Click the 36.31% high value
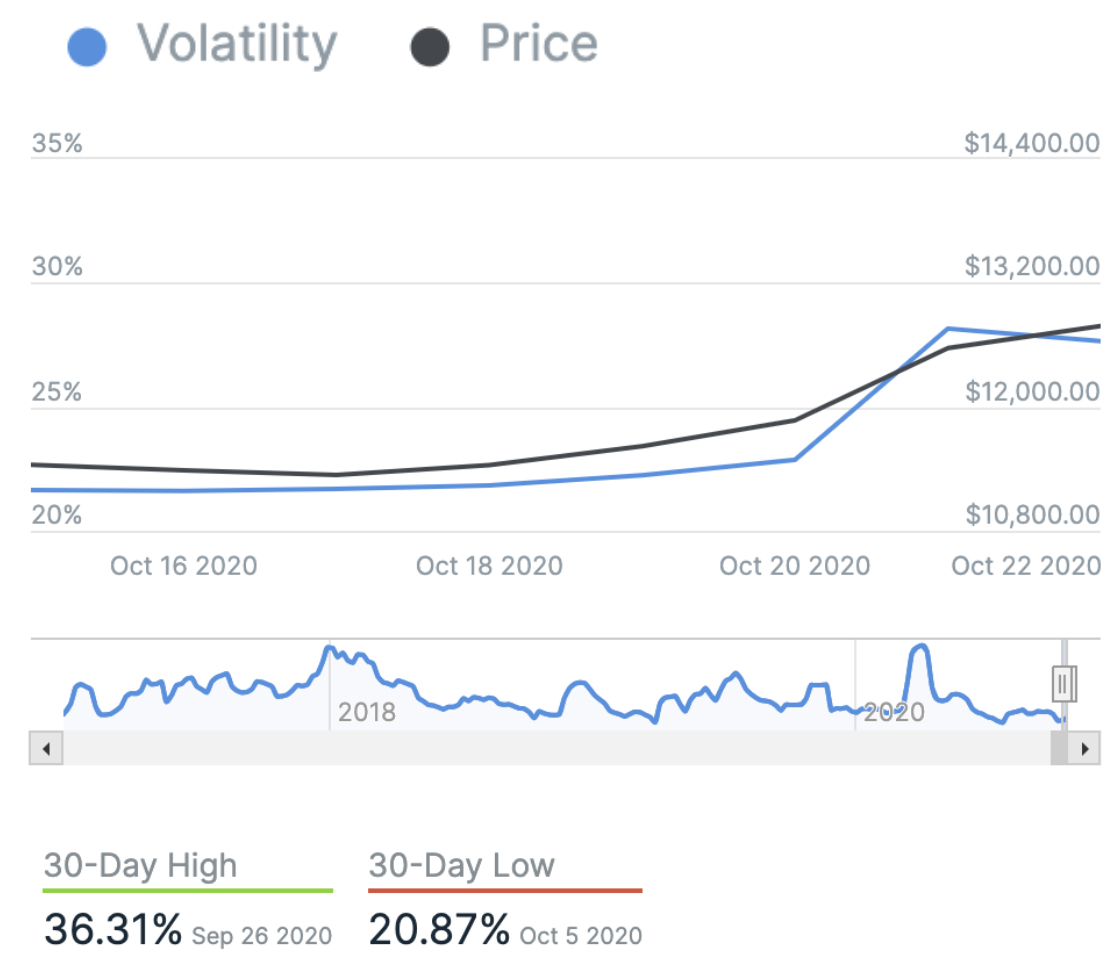The height and width of the screenshot is (980, 1120). (x=113, y=930)
